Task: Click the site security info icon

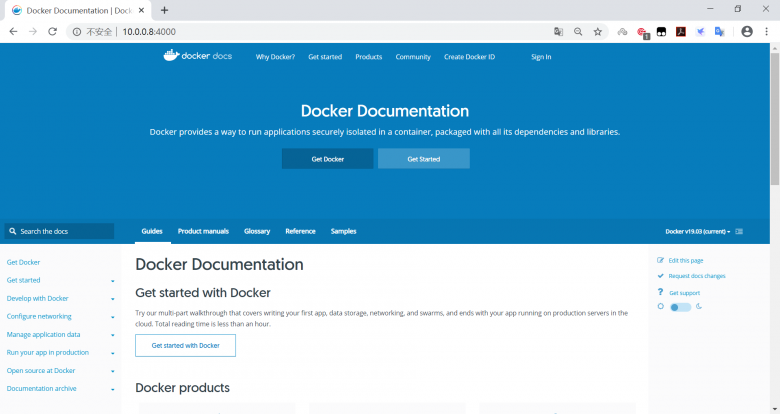Action: pos(77,32)
